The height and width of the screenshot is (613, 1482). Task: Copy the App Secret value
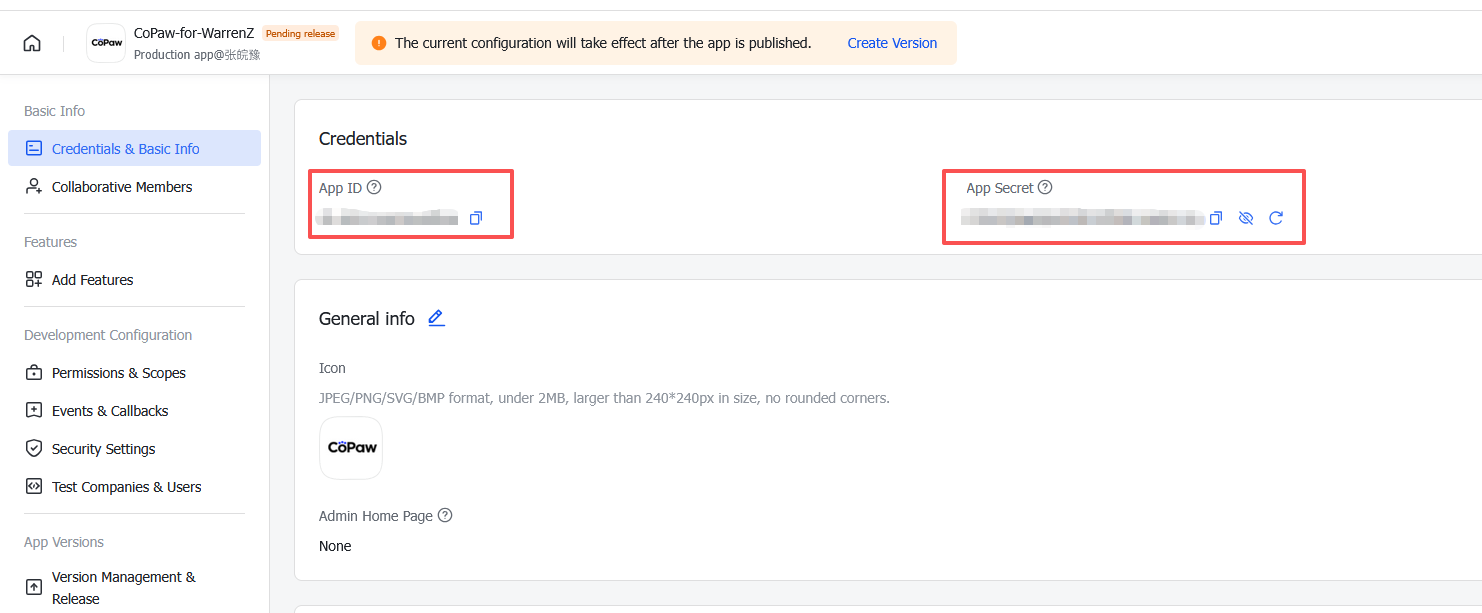(x=1216, y=218)
